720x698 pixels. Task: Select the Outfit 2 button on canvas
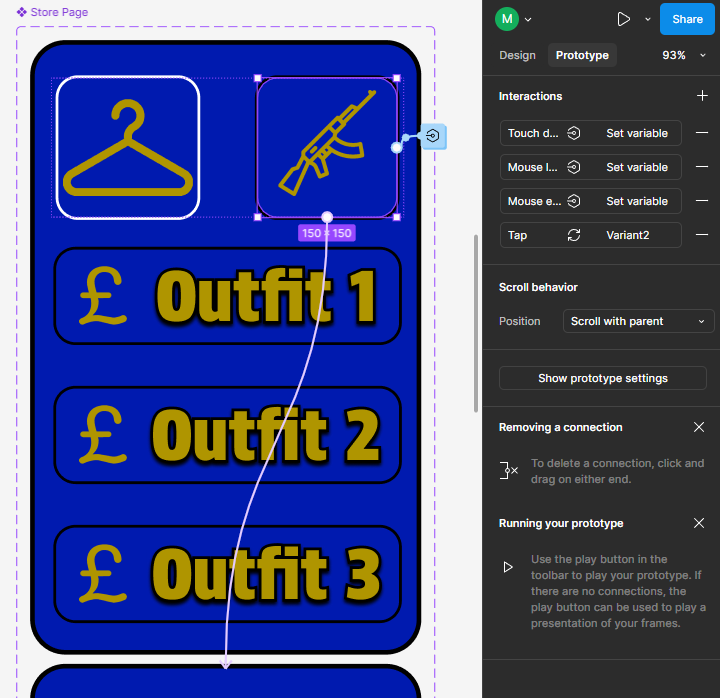coord(227,434)
